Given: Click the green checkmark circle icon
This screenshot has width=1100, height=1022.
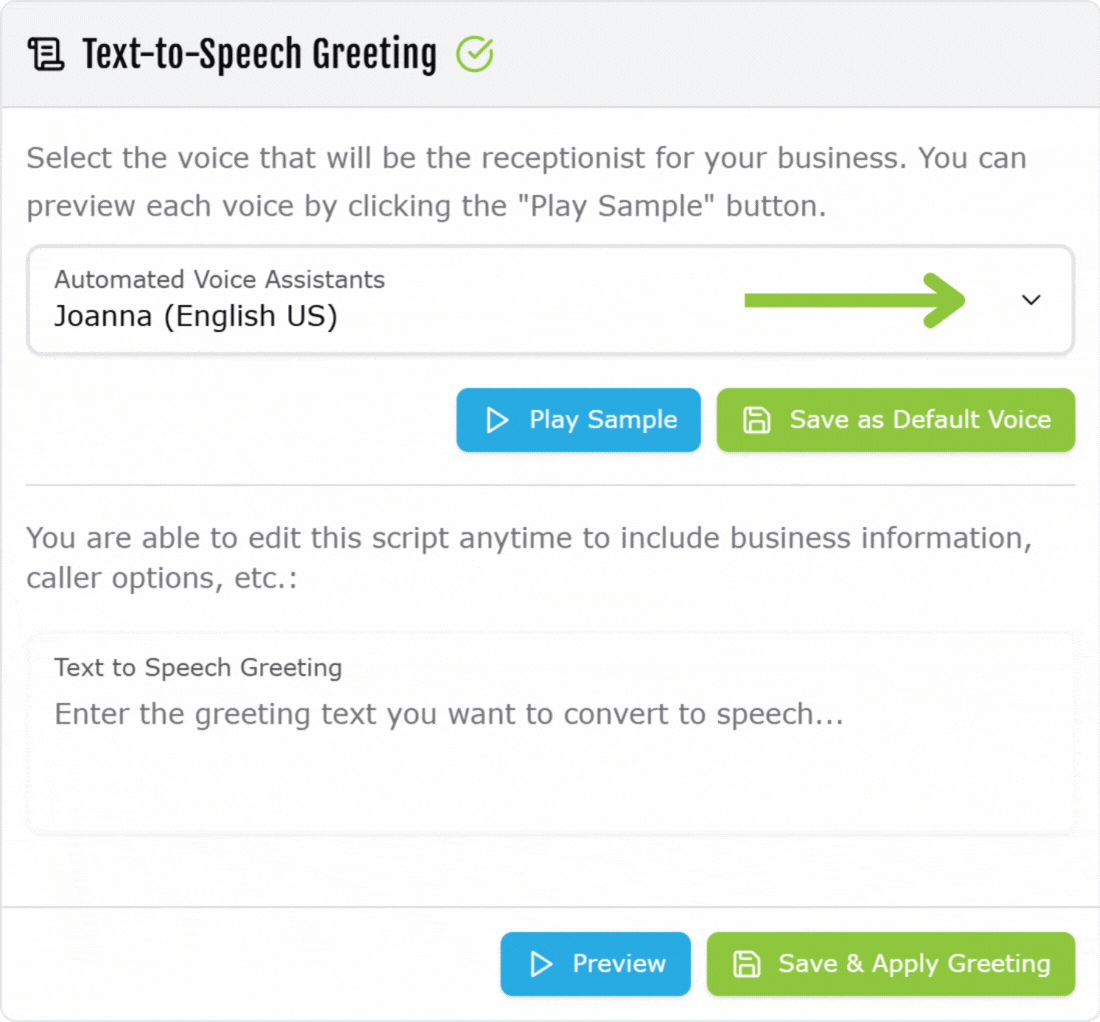Looking at the screenshot, I should [474, 55].
